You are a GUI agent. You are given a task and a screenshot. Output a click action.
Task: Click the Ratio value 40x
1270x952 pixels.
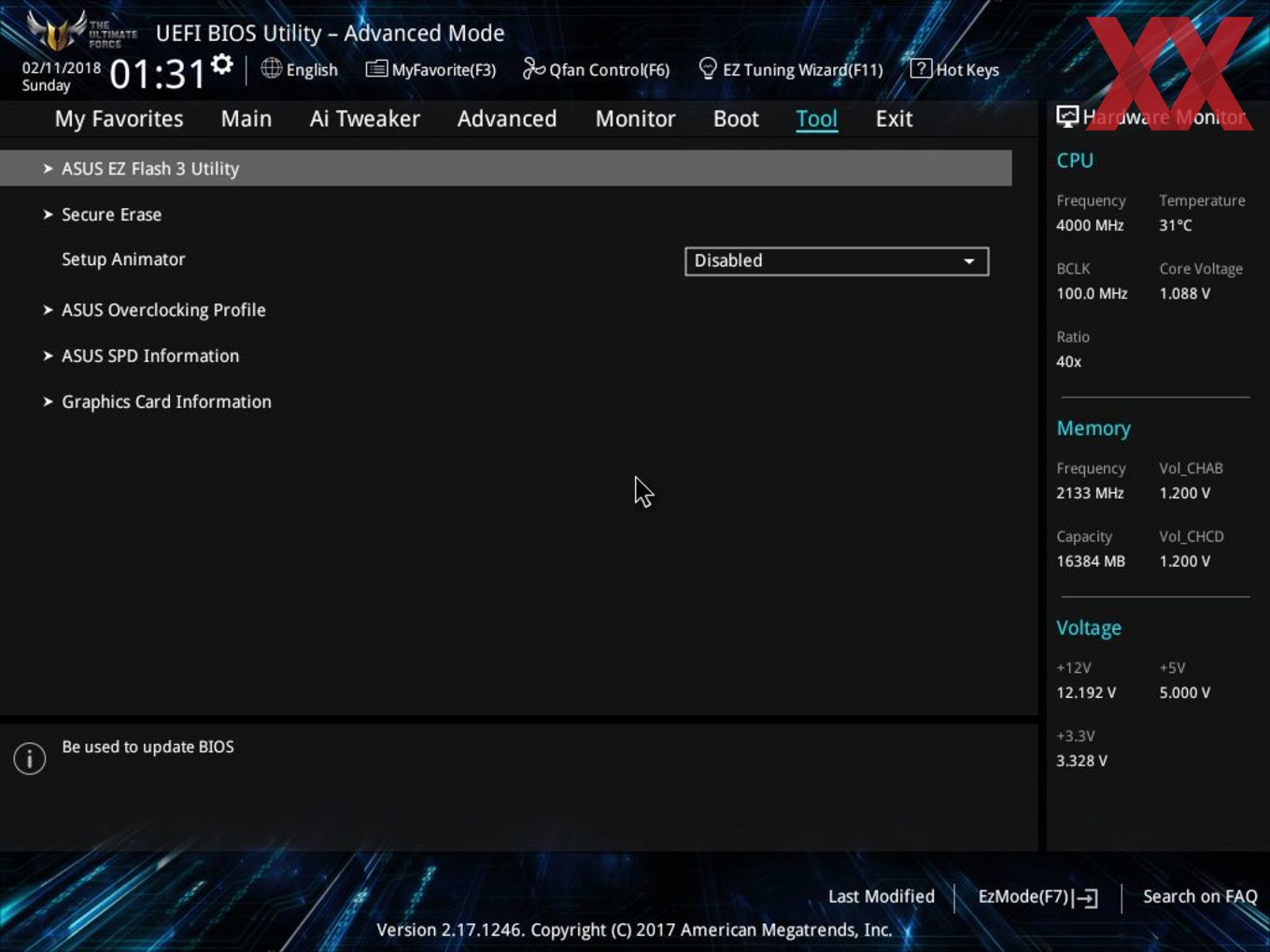tap(1069, 361)
